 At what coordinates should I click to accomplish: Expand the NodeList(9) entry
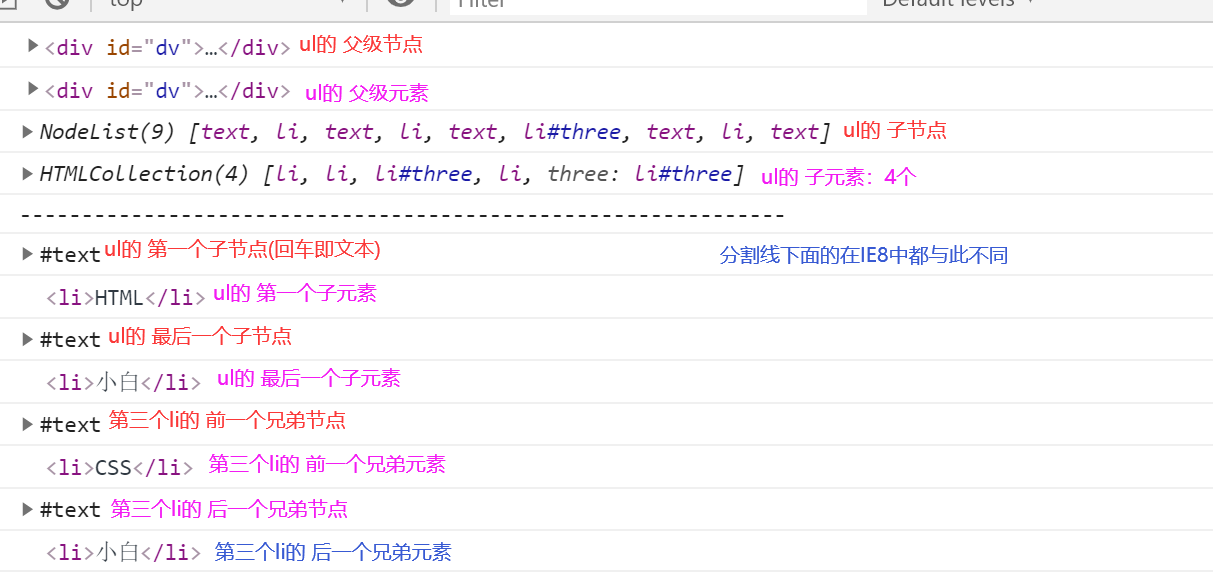[x=26, y=131]
